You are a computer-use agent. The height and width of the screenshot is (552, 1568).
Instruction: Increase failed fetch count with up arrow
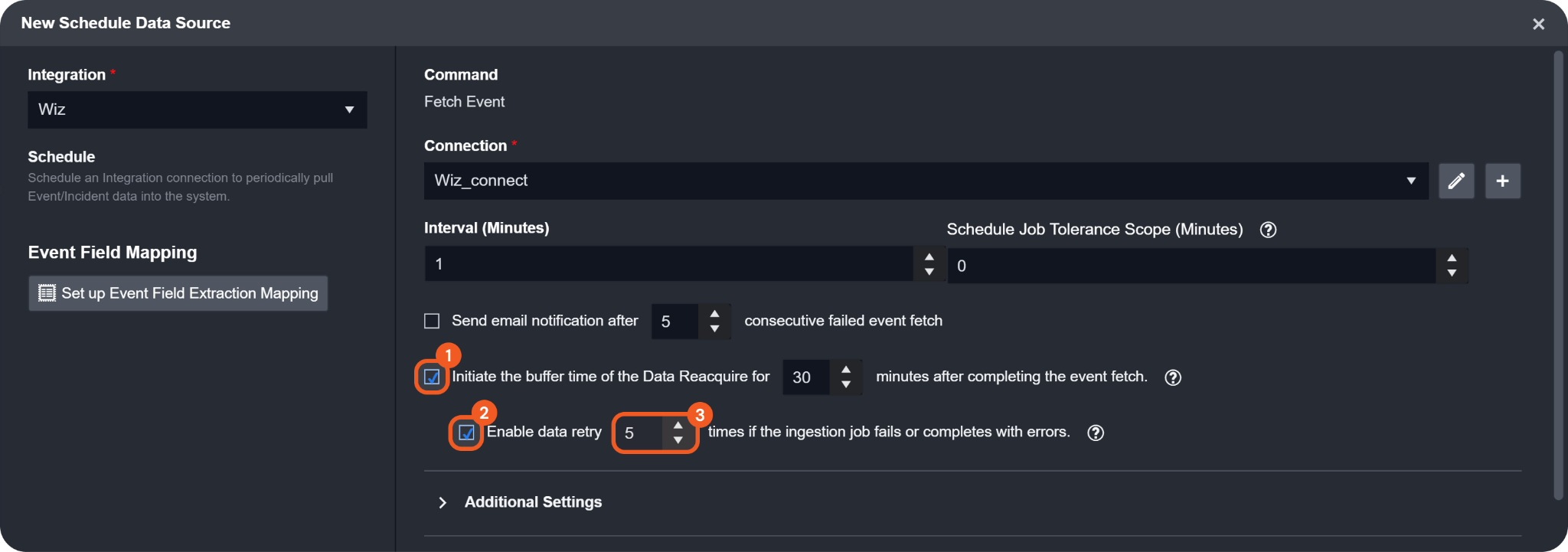[x=714, y=314]
